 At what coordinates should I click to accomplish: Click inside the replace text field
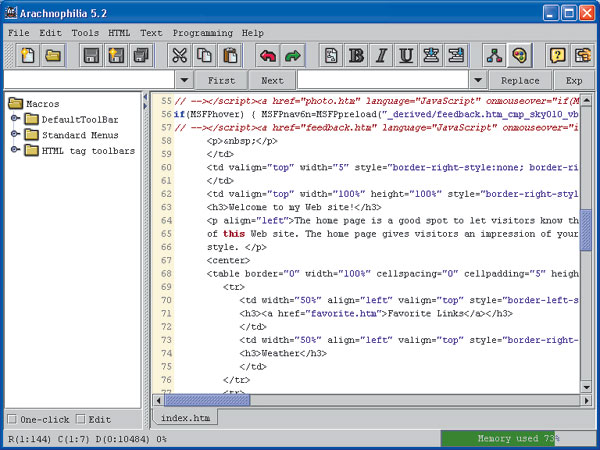(x=383, y=80)
